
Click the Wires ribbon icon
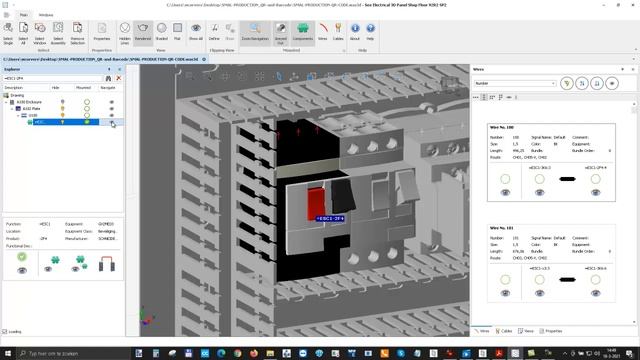pyautogui.click(x=322, y=32)
